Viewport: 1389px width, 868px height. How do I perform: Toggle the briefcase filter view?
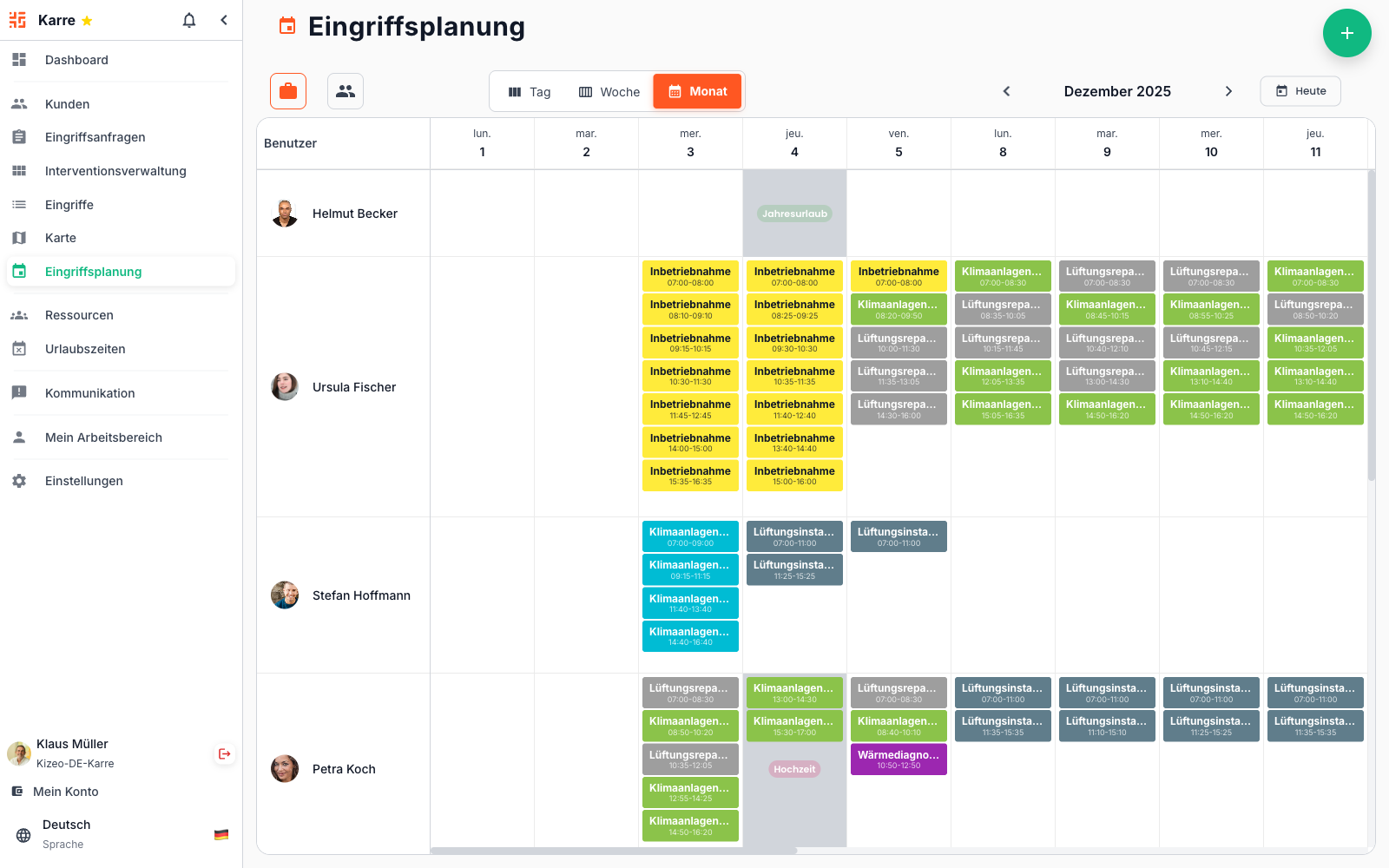pyautogui.click(x=288, y=90)
